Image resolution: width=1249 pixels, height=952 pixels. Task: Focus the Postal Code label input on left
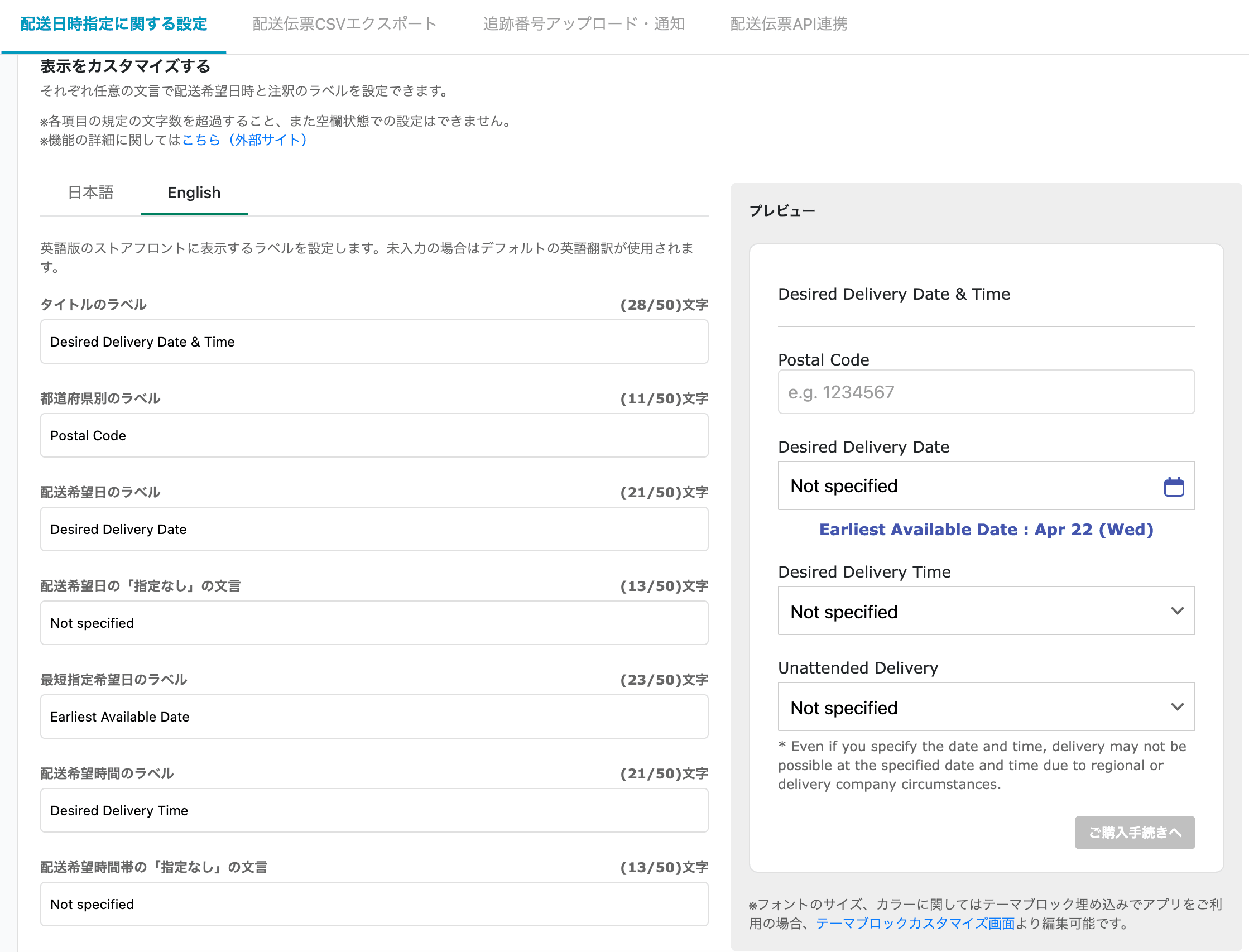tap(374, 435)
